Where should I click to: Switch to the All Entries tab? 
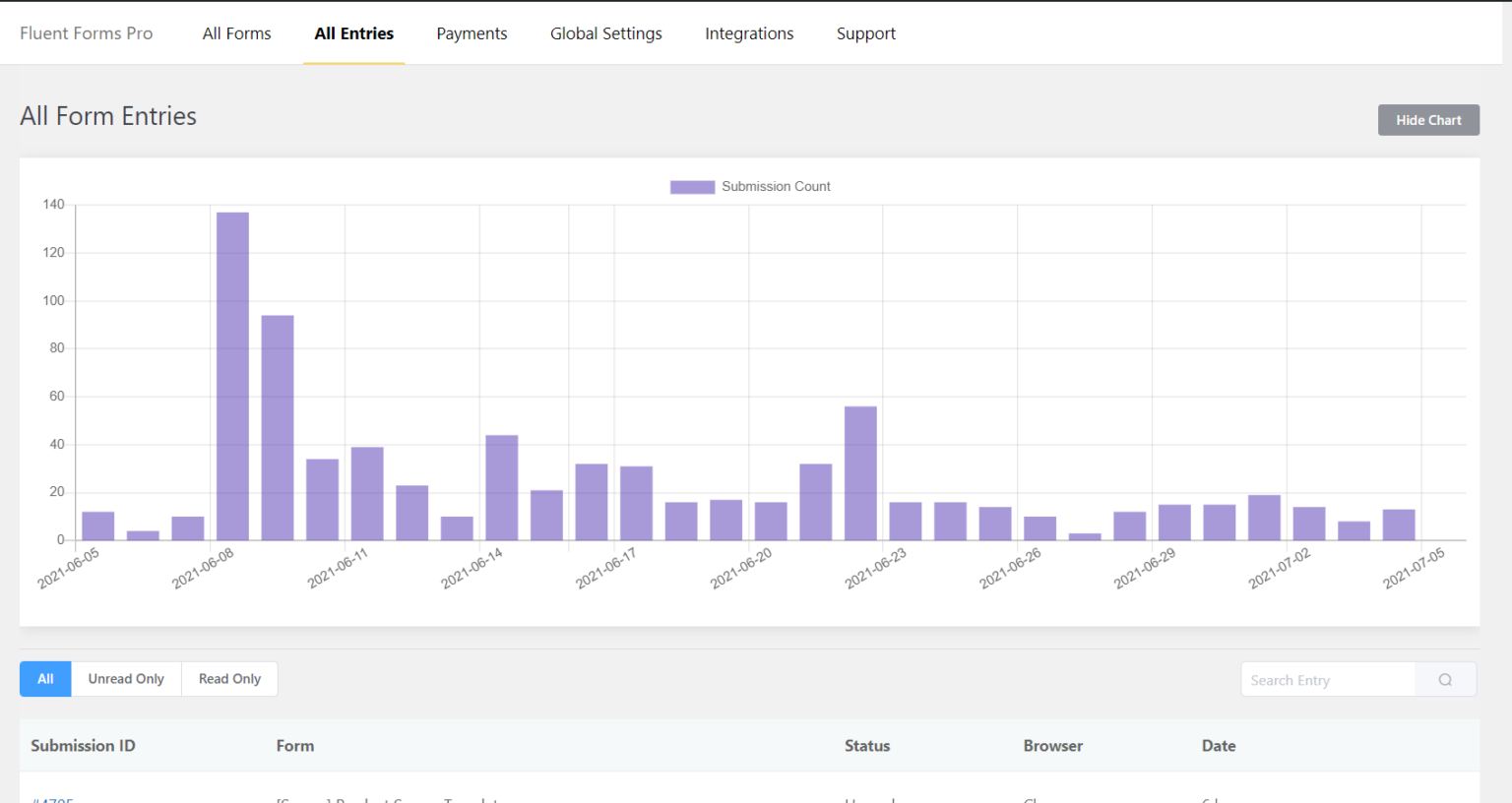(x=353, y=33)
